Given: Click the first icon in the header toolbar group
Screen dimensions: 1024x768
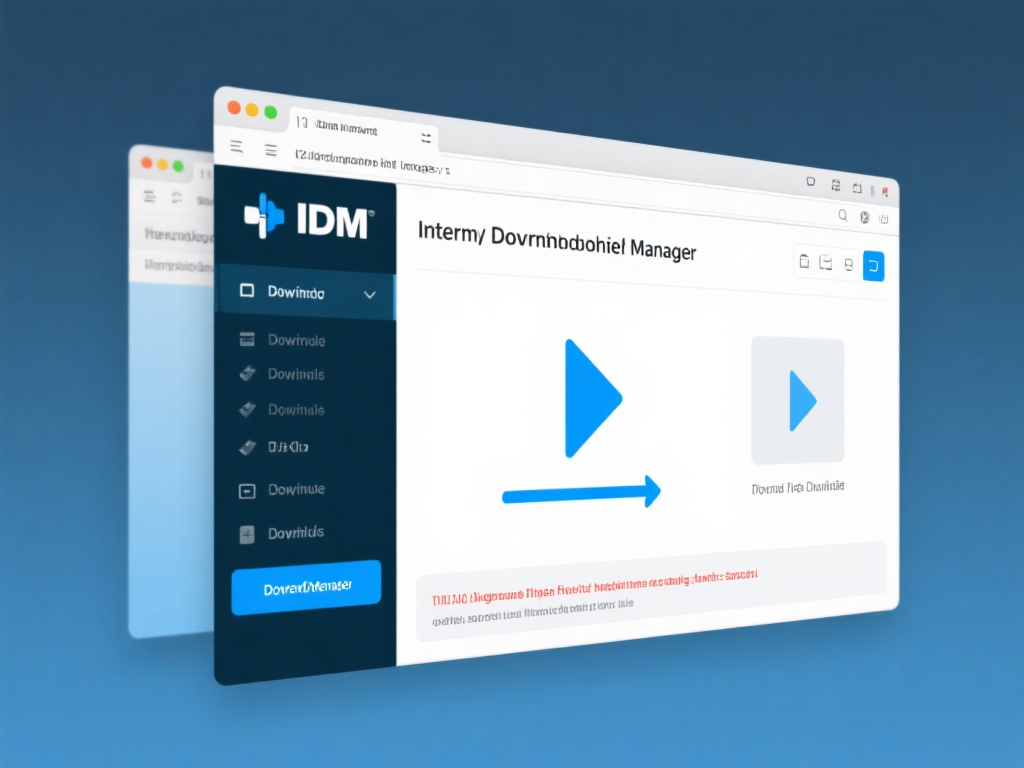Looking at the screenshot, I should (804, 262).
